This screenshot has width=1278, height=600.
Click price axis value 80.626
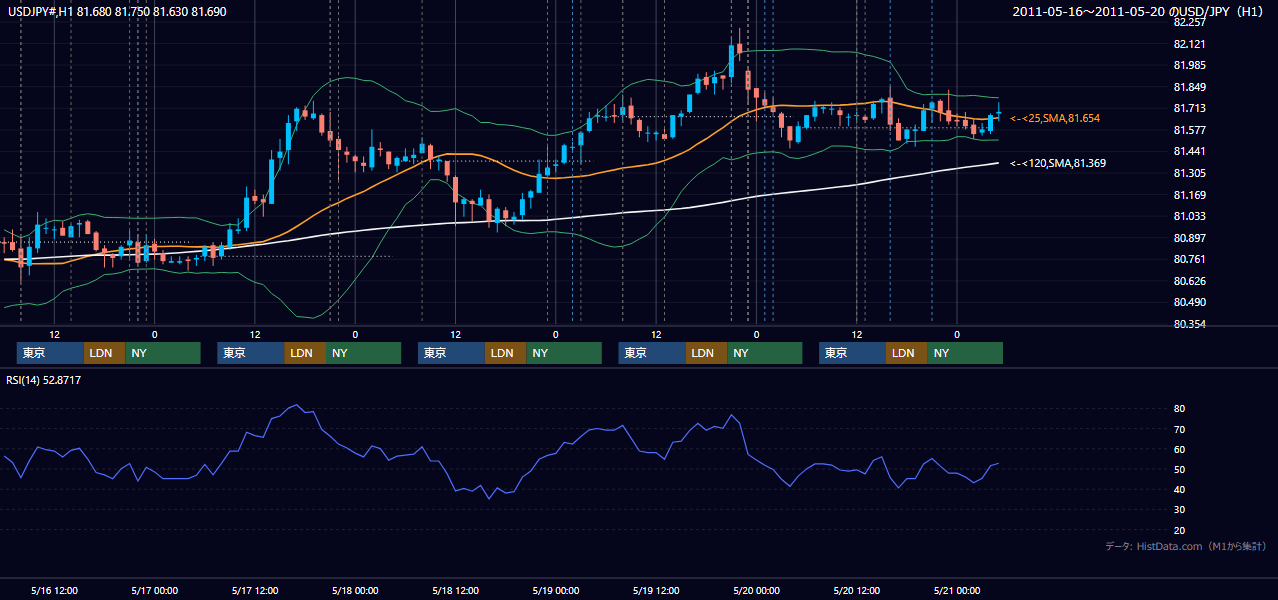[x=1189, y=281]
